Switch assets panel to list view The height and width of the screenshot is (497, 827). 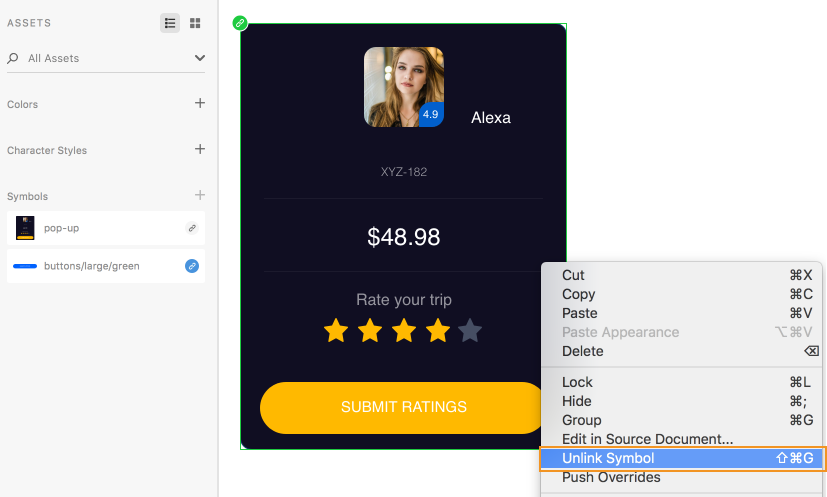click(x=170, y=23)
